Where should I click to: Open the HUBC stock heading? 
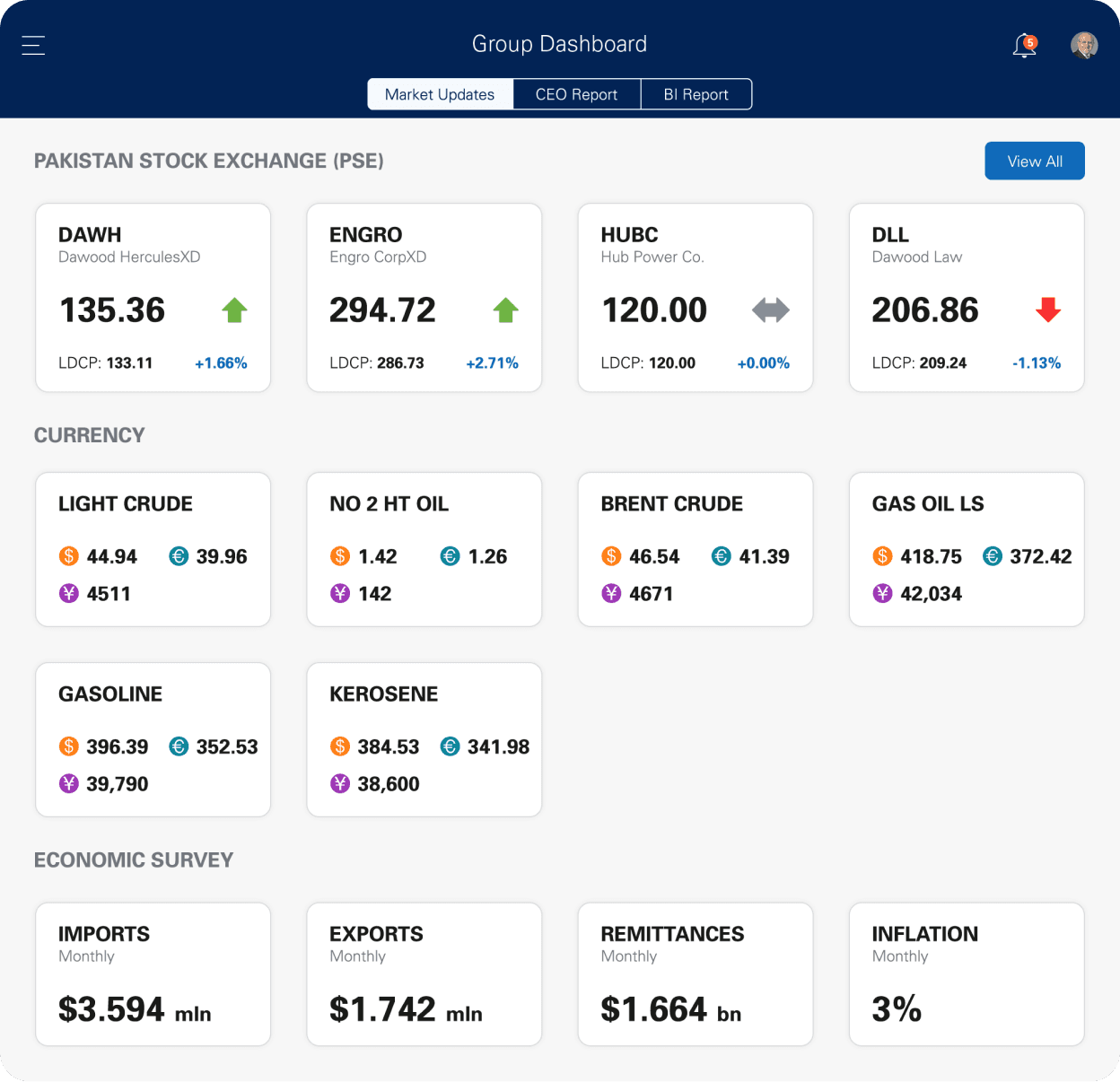(x=630, y=235)
